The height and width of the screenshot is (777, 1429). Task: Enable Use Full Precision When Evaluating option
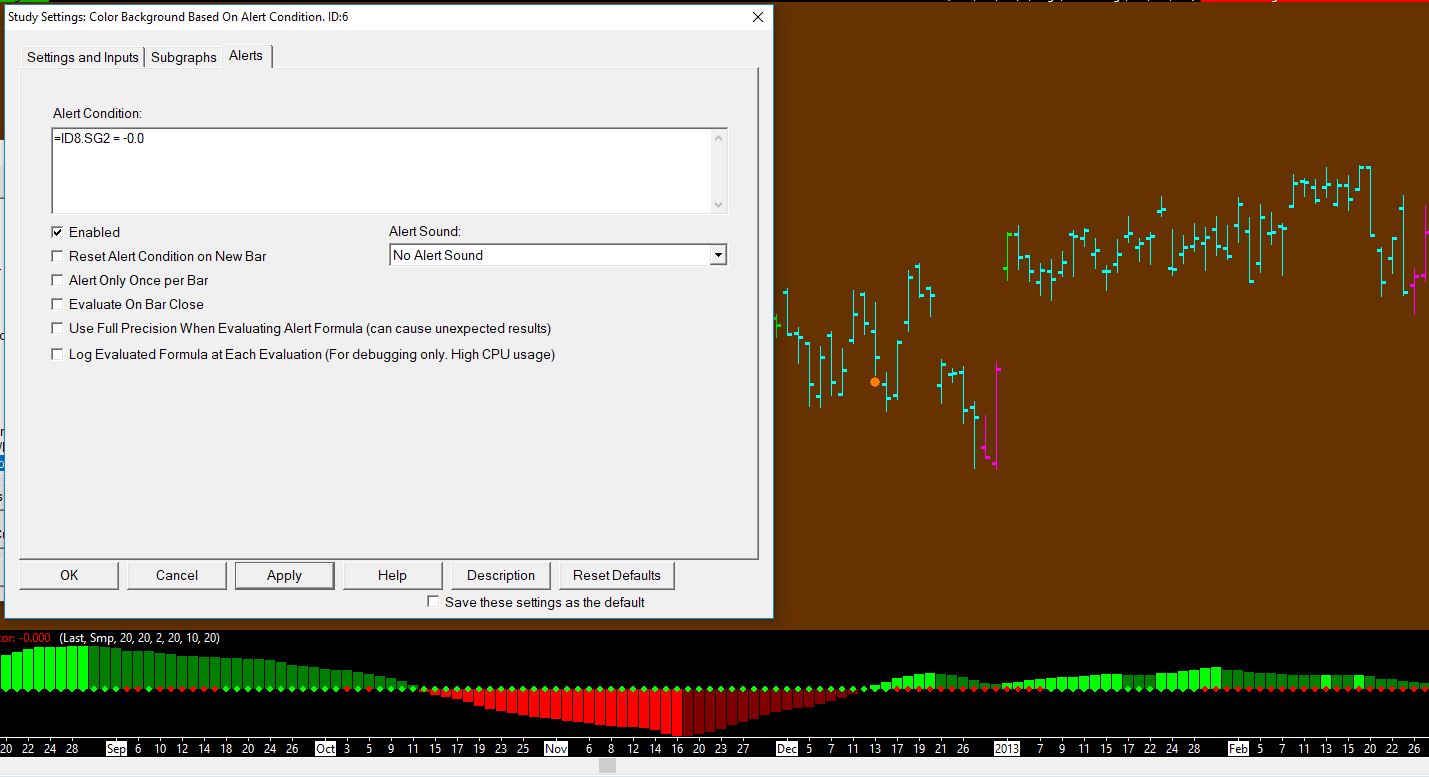(x=58, y=328)
